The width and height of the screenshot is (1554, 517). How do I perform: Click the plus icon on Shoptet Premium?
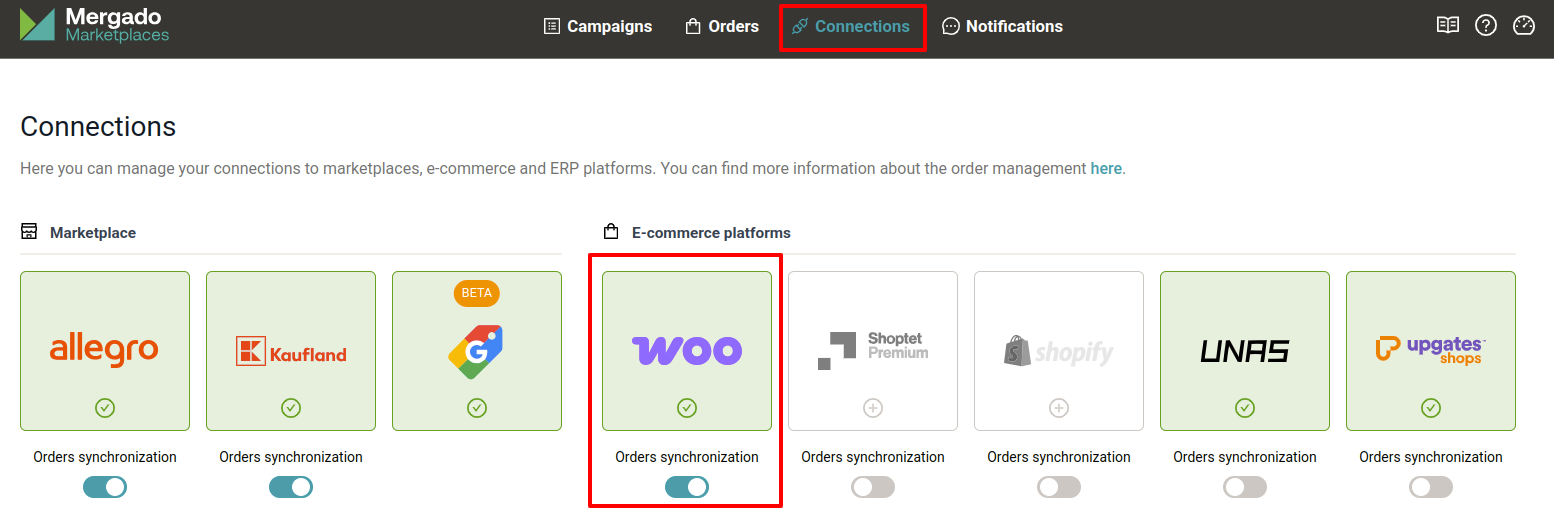click(873, 408)
